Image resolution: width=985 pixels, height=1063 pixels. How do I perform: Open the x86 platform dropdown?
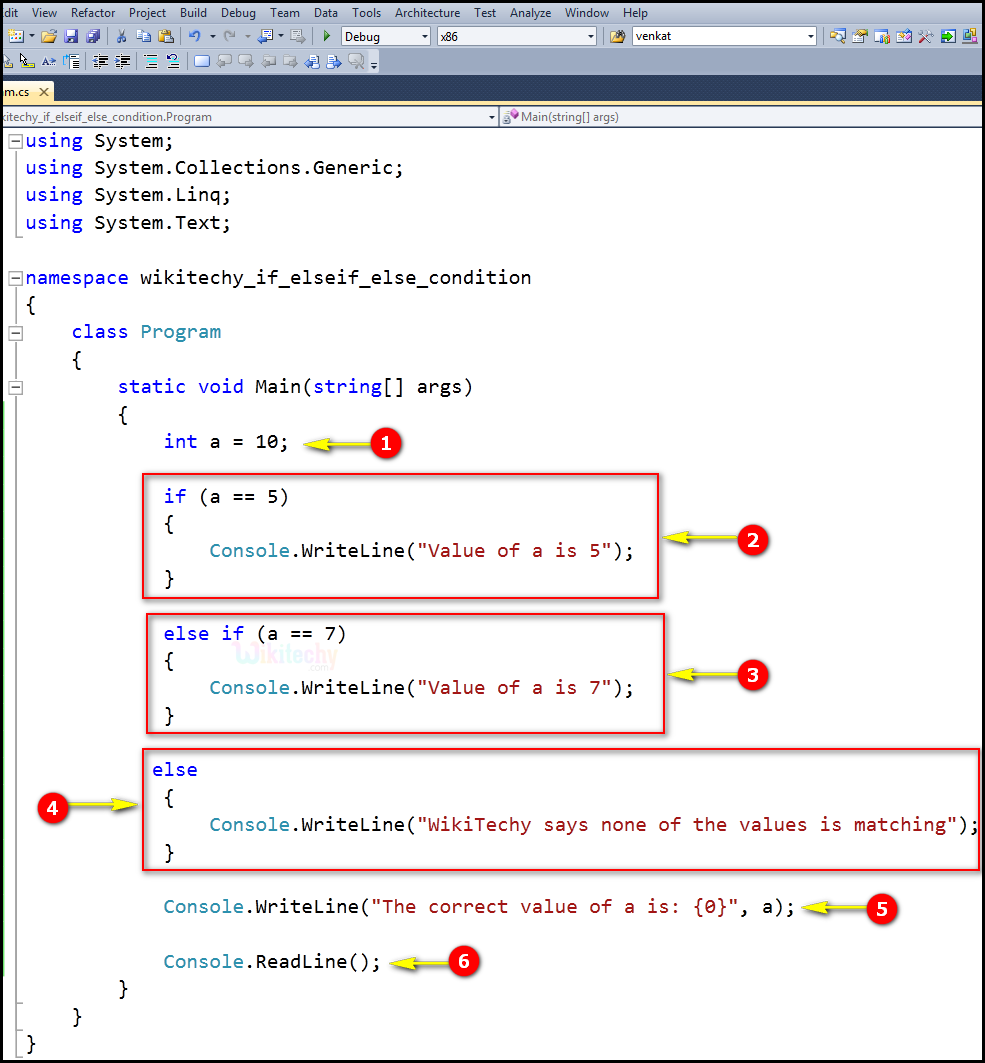click(x=590, y=36)
